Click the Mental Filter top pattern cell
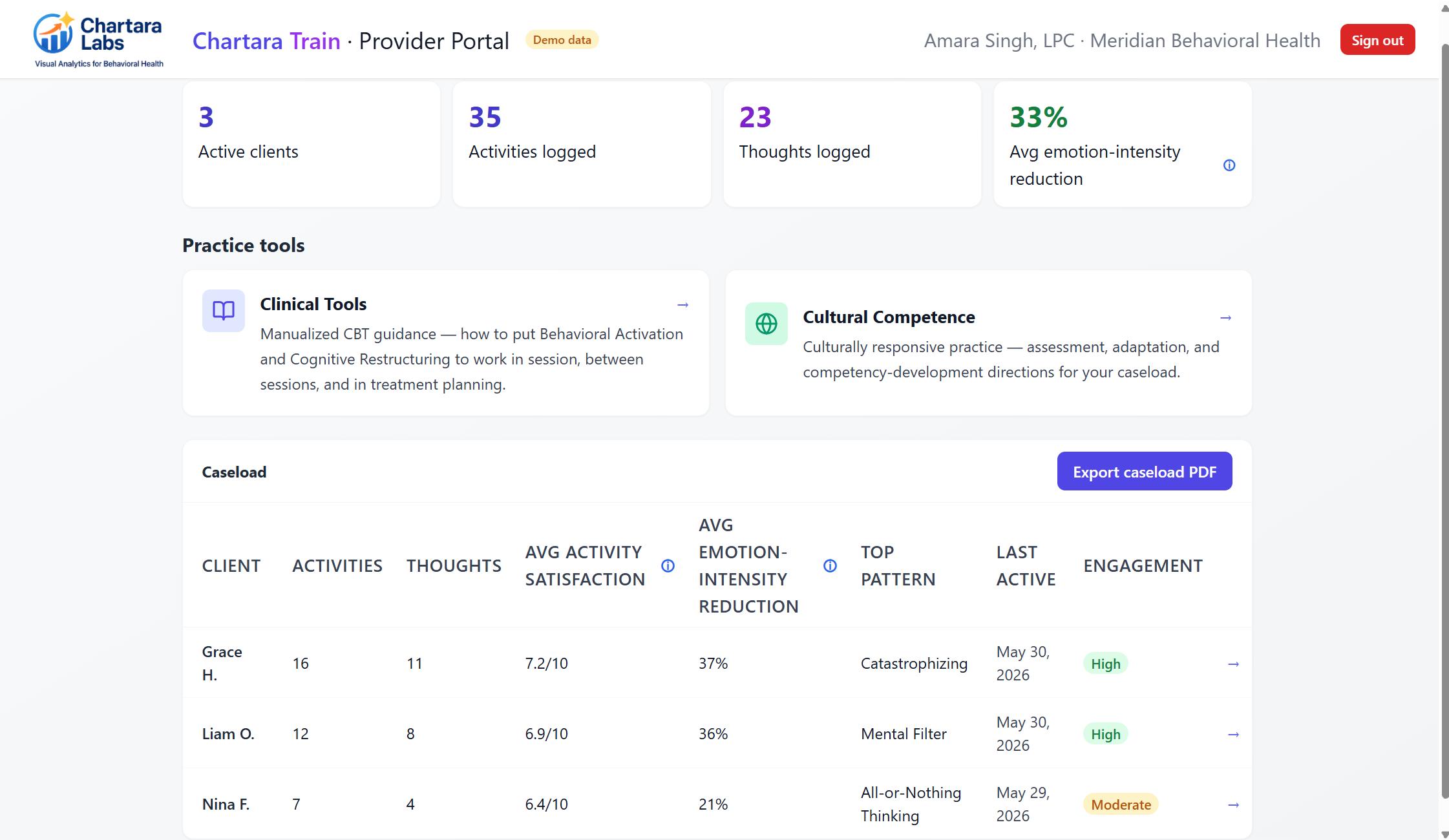Viewport: 1449px width, 840px height. tap(904, 734)
